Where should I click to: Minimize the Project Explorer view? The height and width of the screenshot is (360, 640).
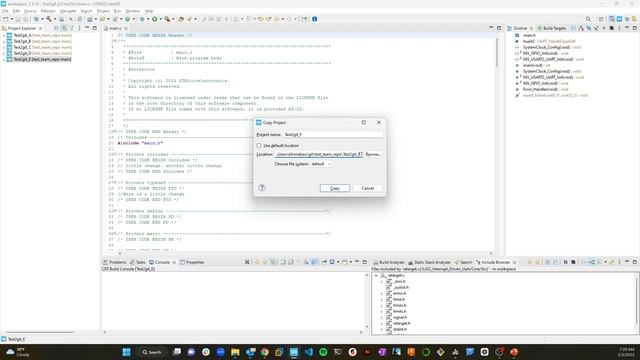[x=87, y=28]
